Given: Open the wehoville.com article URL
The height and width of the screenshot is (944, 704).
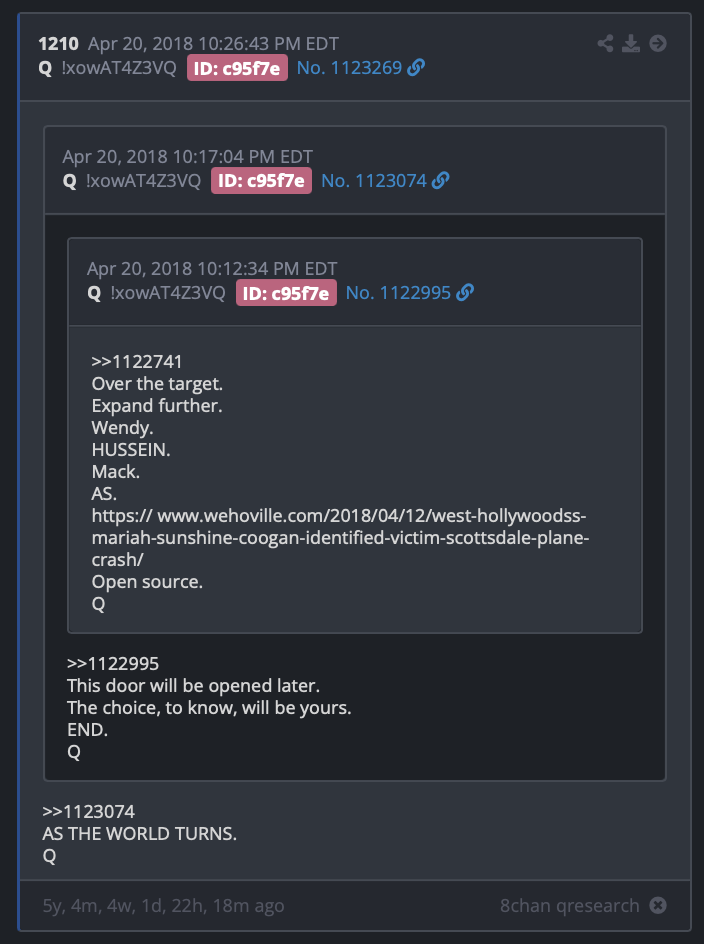Looking at the screenshot, I should click(x=340, y=538).
